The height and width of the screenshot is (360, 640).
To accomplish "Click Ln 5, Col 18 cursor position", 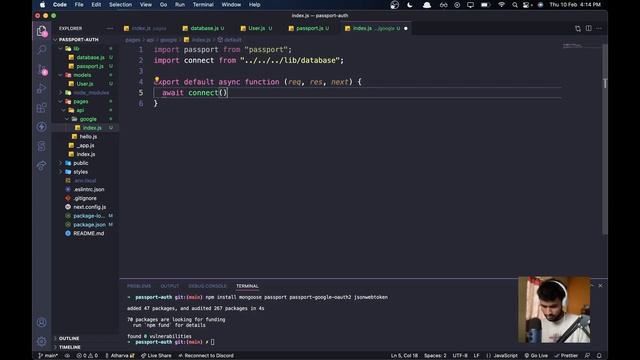I will point(404,356).
